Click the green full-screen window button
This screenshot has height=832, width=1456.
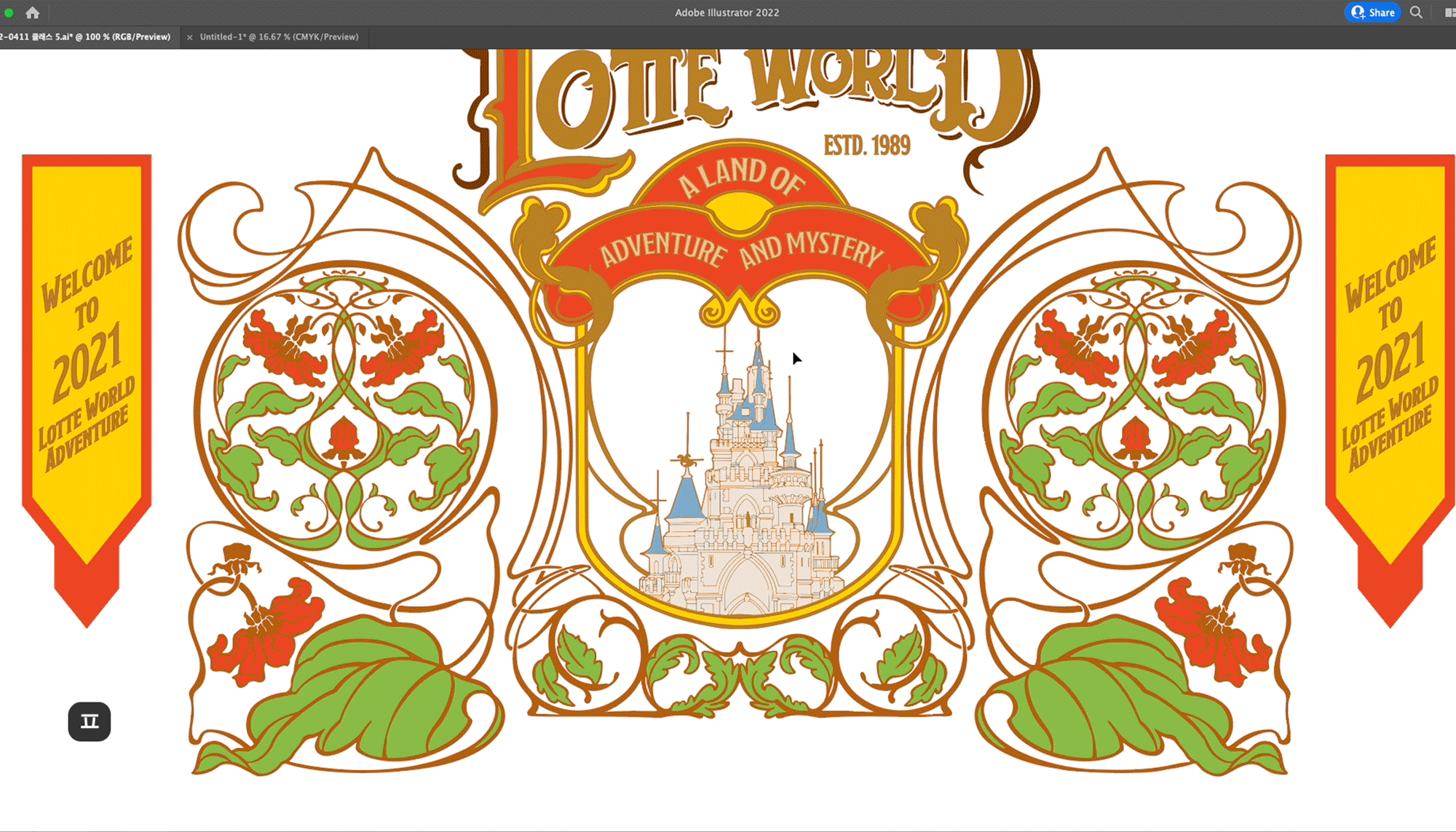[x=9, y=12]
